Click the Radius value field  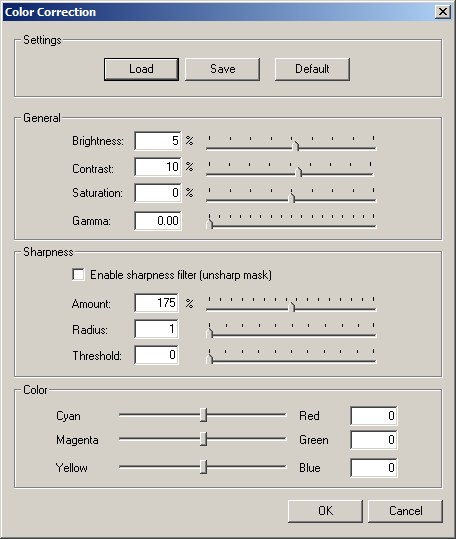156,329
